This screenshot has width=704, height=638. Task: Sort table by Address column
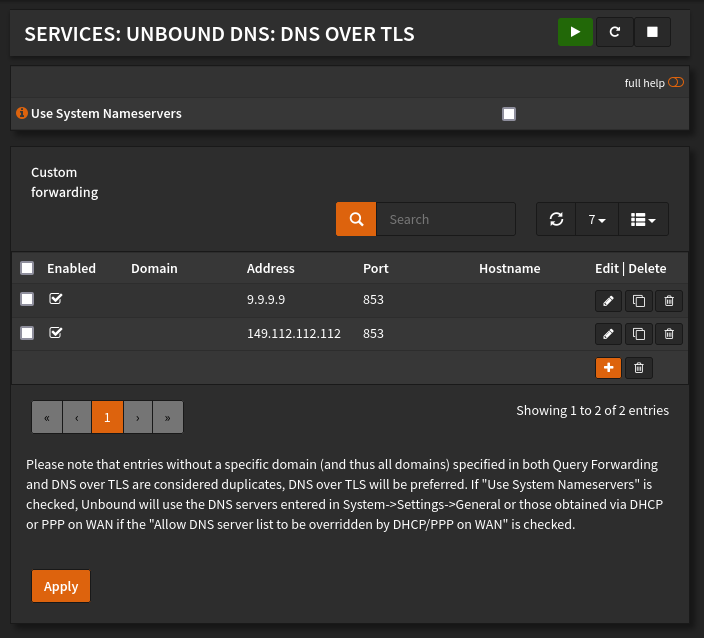270,268
